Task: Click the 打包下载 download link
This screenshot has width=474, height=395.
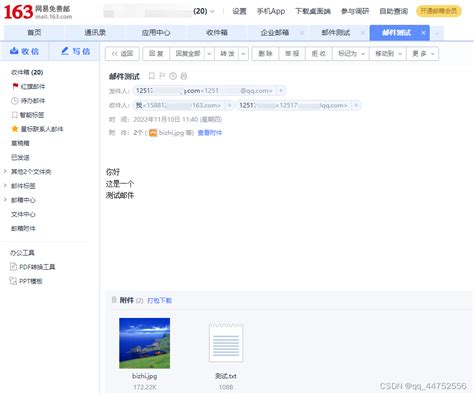Action: (159, 300)
